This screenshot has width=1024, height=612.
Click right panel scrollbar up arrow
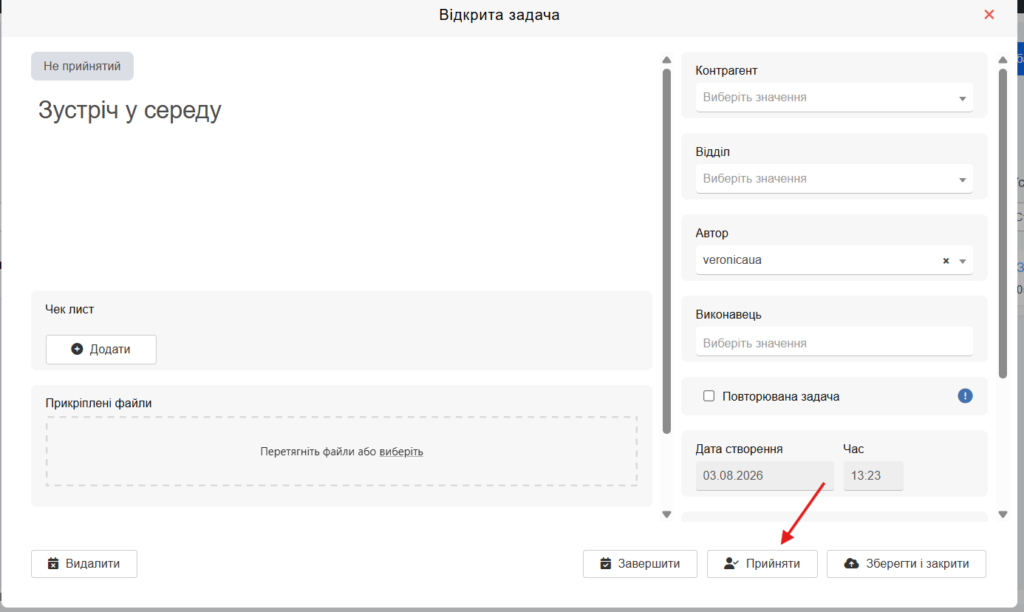(x=1003, y=60)
